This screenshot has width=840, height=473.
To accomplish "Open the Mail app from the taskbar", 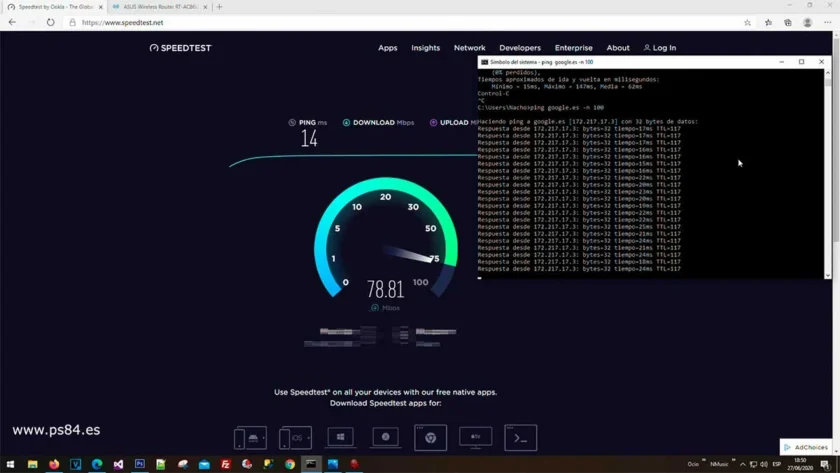I will coord(204,464).
